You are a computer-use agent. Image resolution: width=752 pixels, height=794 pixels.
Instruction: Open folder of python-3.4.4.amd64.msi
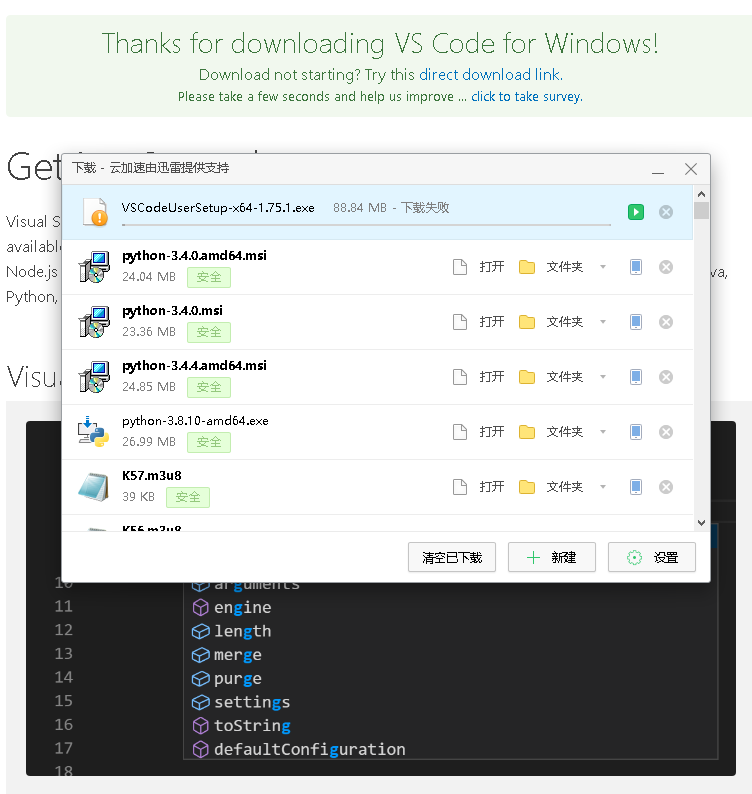551,377
